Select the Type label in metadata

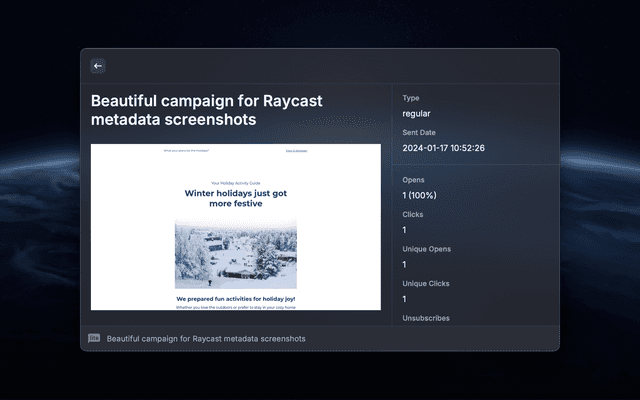click(411, 98)
